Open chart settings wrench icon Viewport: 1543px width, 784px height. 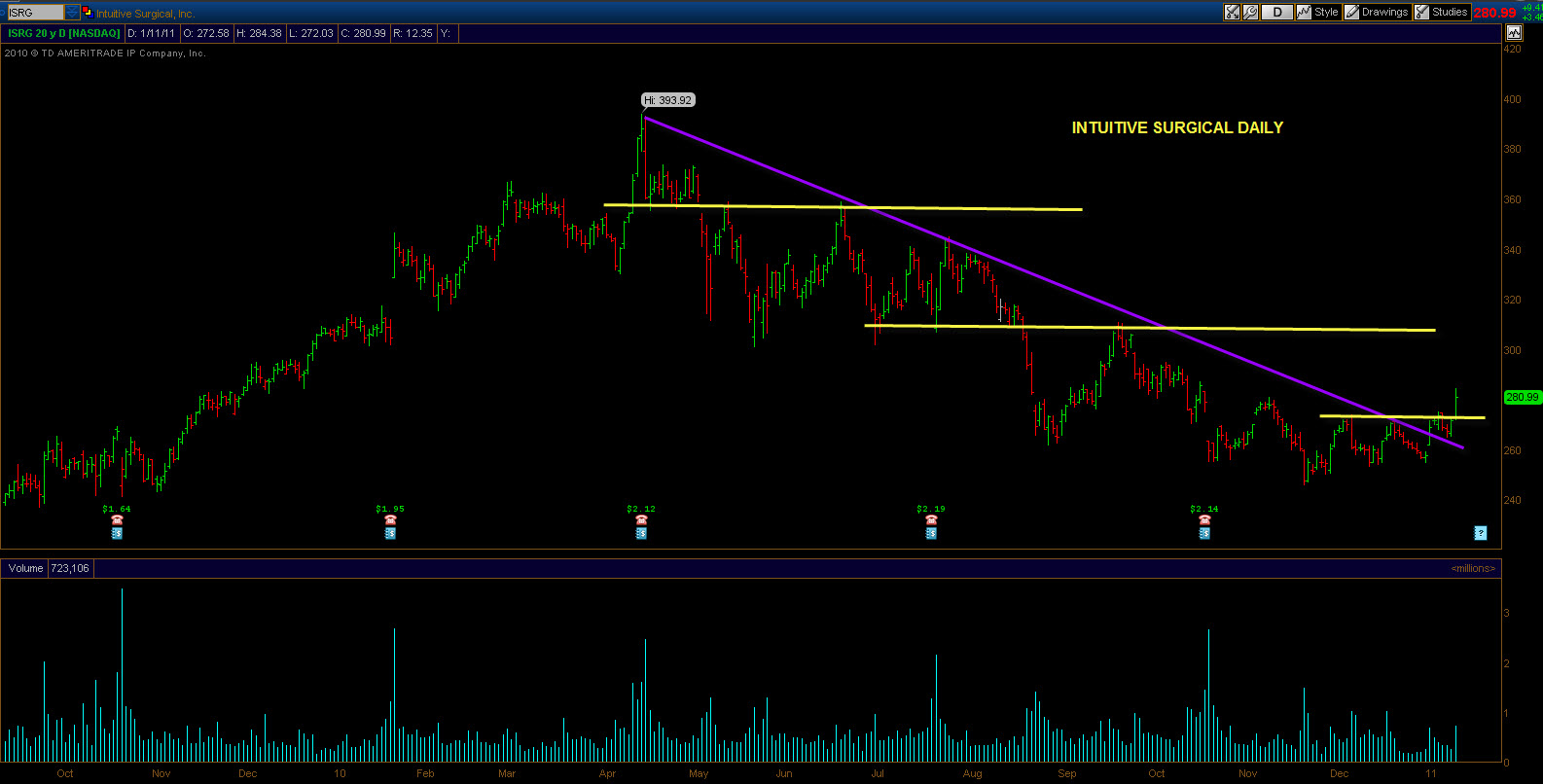pos(1251,13)
